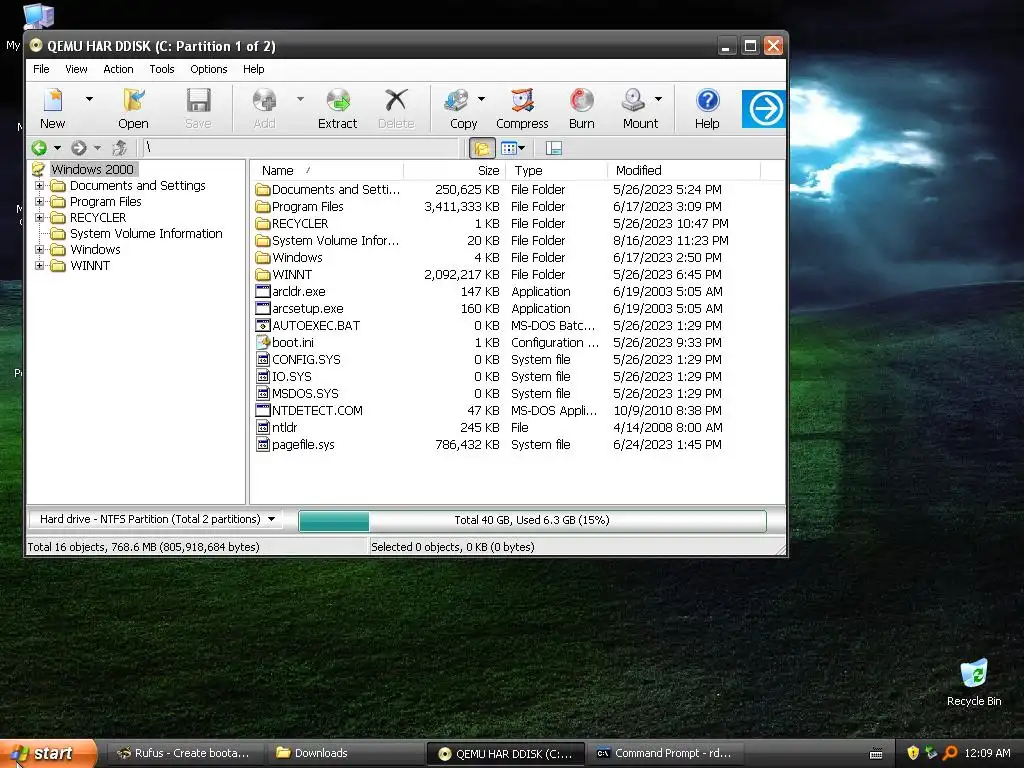Sort by the Type column header

pos(556,170)
